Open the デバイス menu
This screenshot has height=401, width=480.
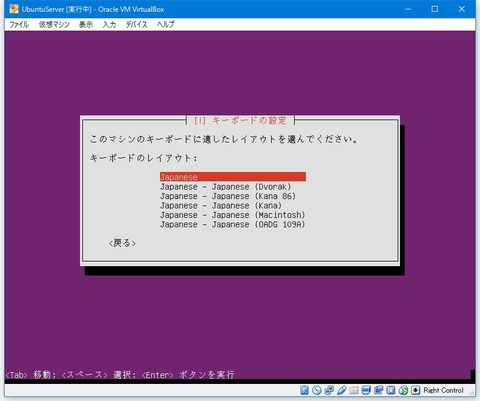(x=136, y=24)
